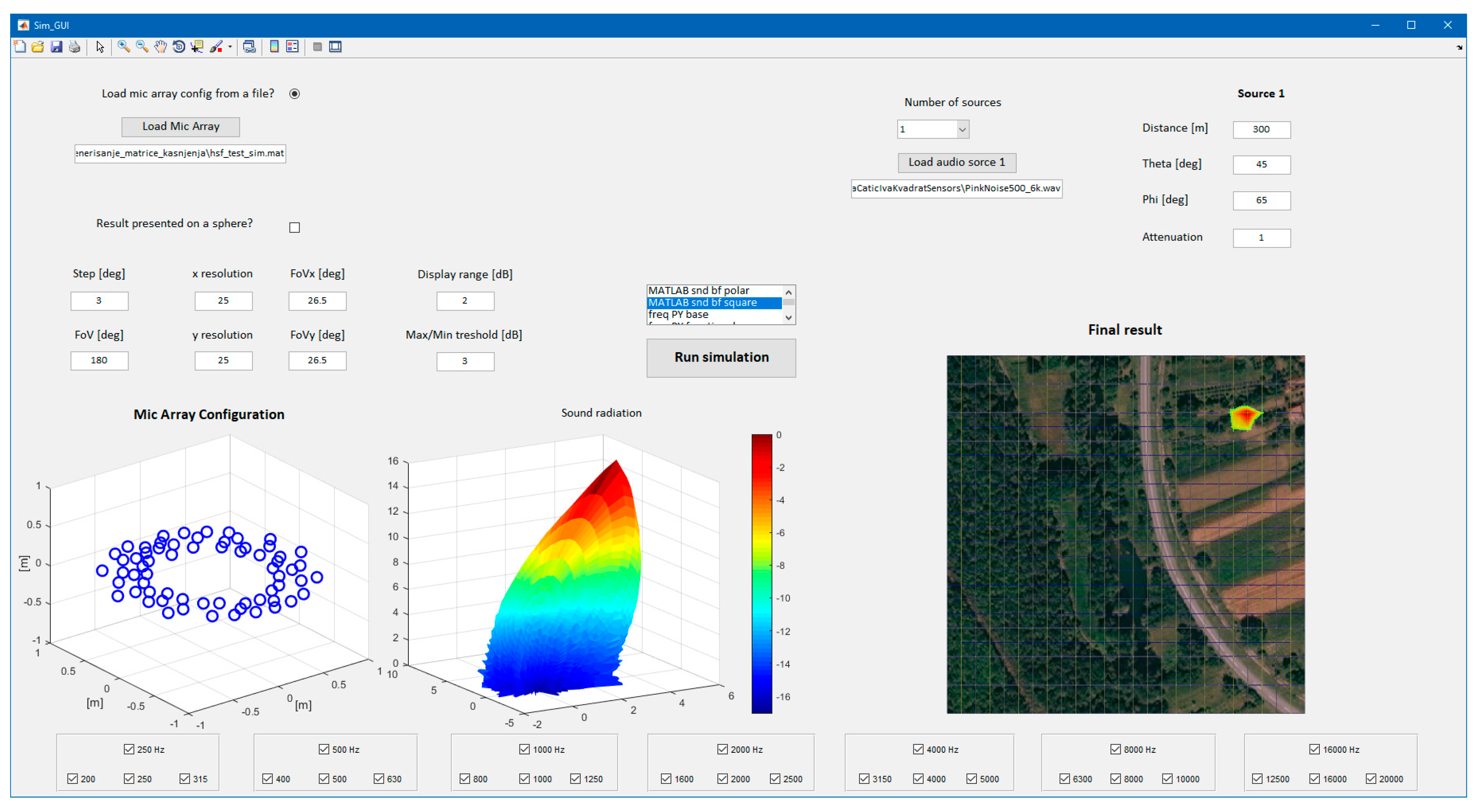Click the Print figure icon

pyautogui.click(x=75, y=46)
